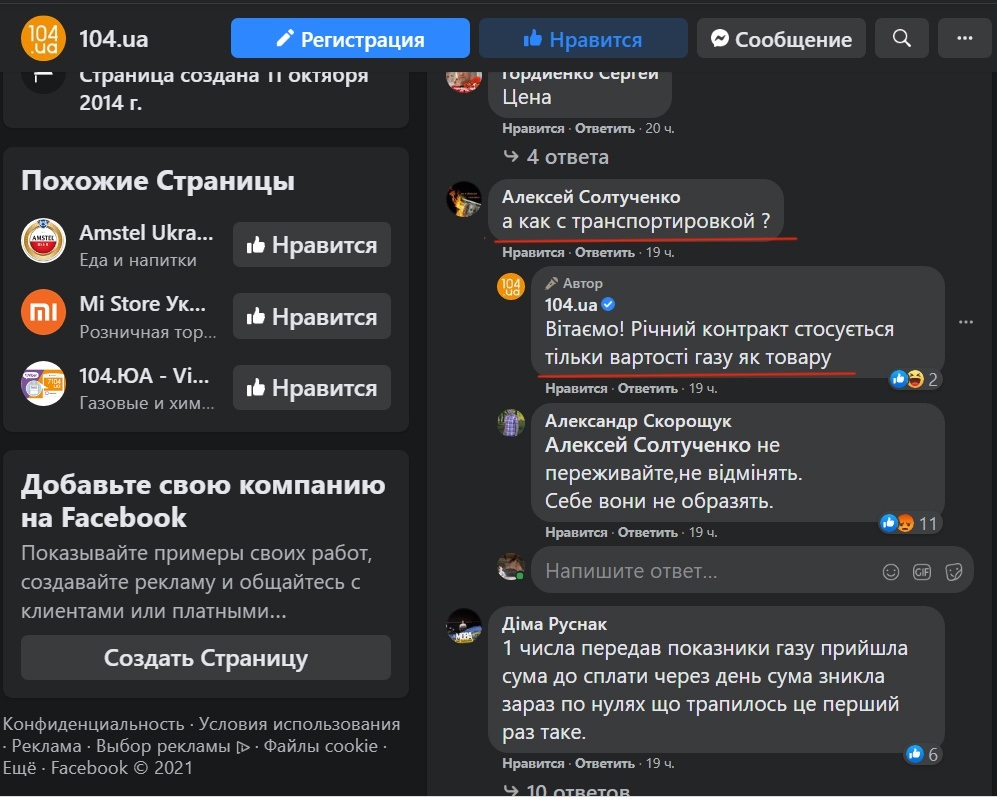
Task: Open Mi Store page avatar
Action: tap(43, 312)
